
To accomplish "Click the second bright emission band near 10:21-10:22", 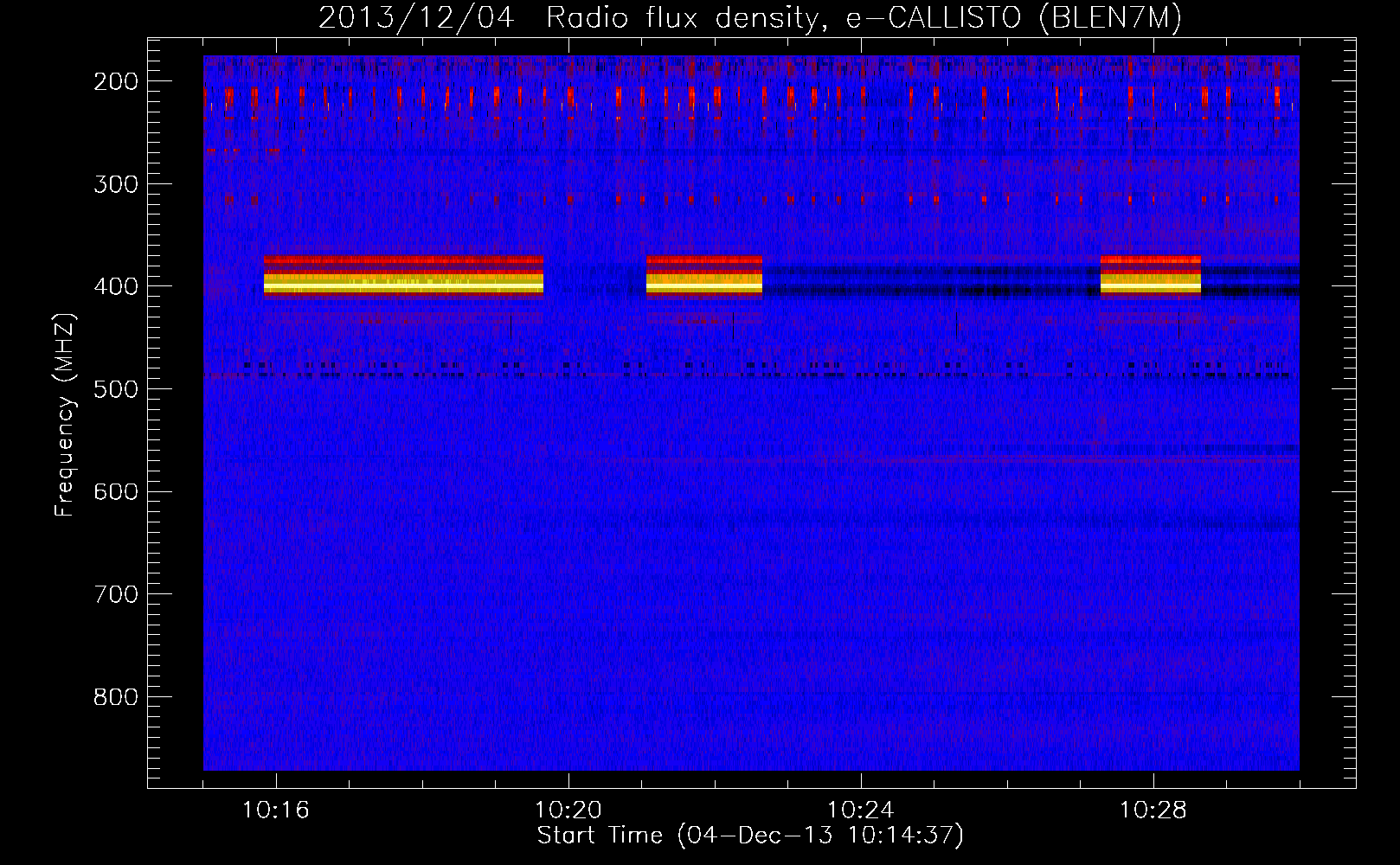I will 704,277.
